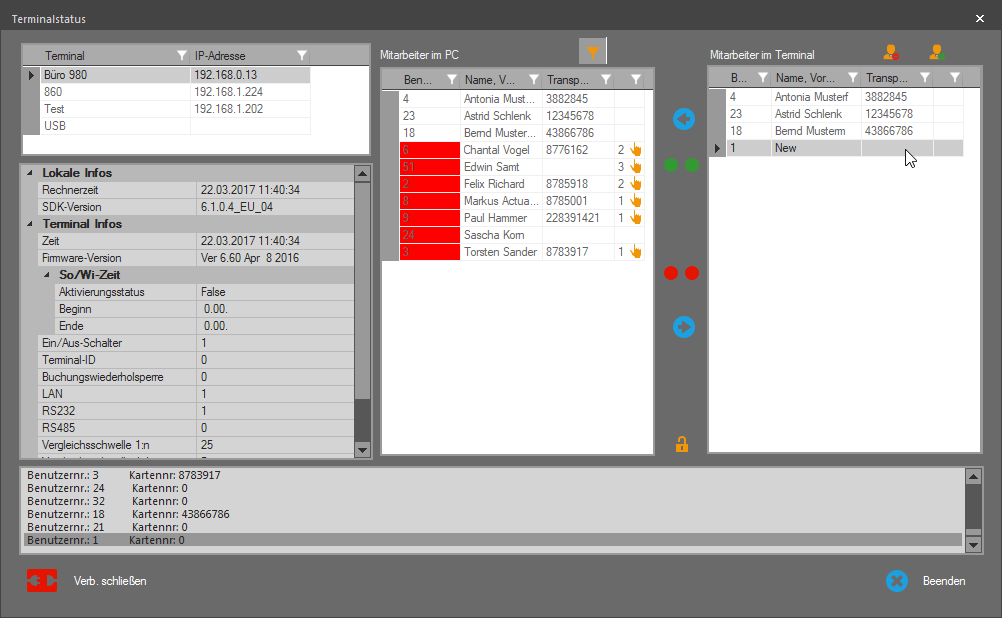Click the blue left arrow transfer icon

pos(684,120)
